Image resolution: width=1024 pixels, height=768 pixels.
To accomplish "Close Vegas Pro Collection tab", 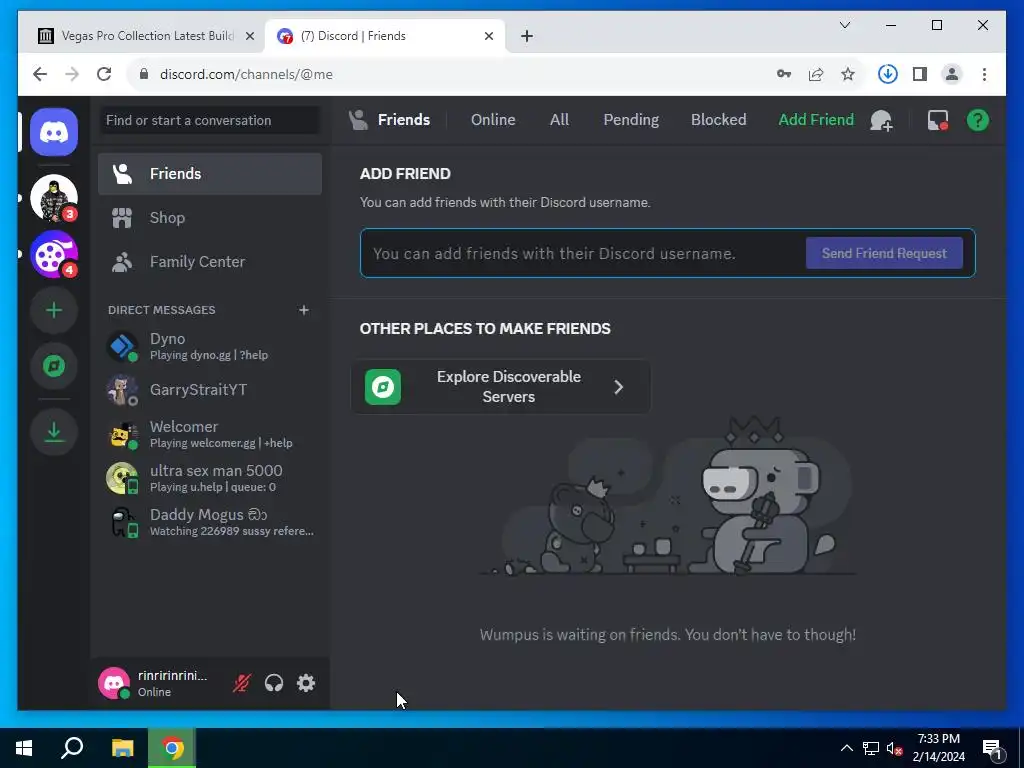I will click(249, 36).
